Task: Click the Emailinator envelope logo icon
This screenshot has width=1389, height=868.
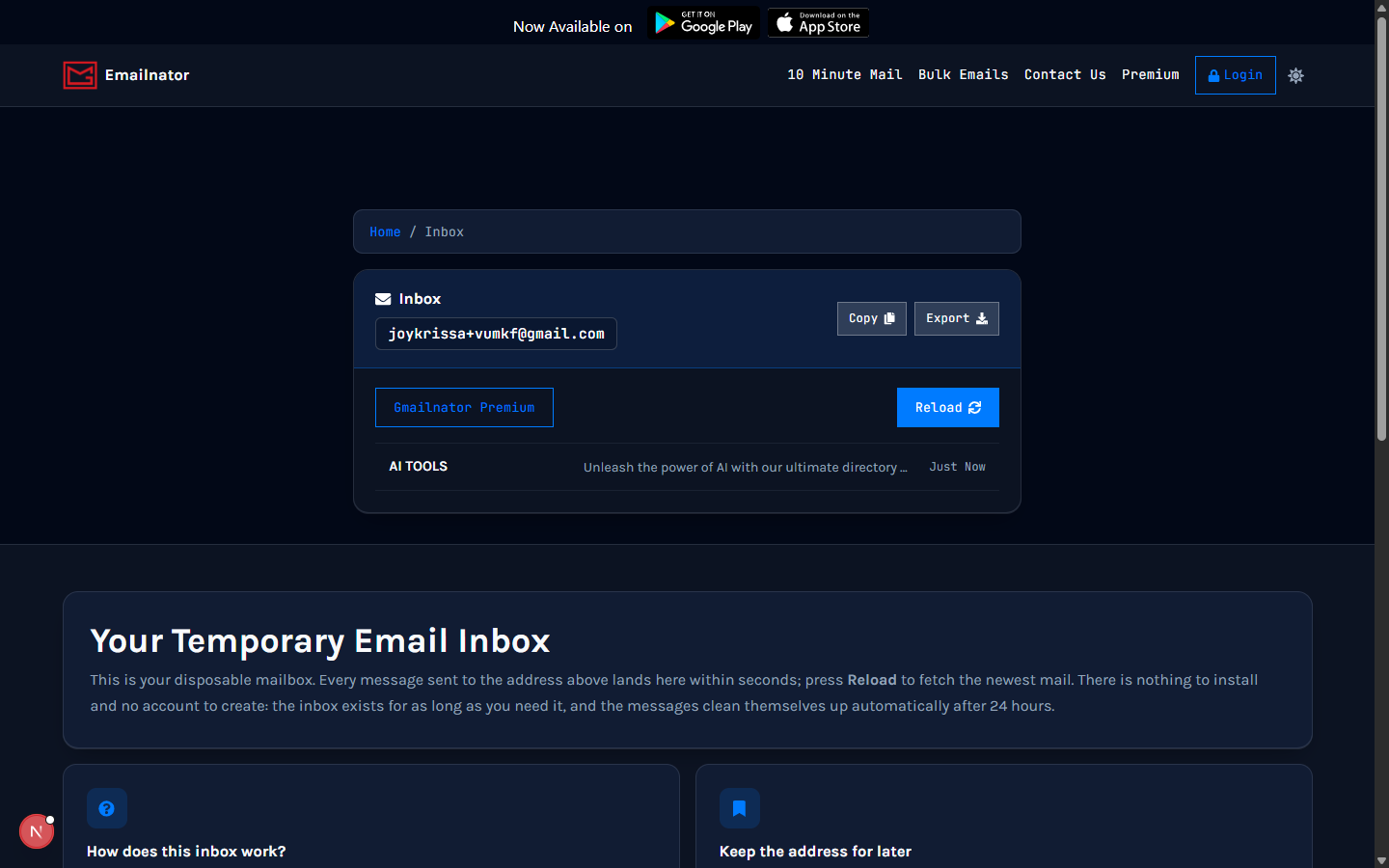Action: 80,75
